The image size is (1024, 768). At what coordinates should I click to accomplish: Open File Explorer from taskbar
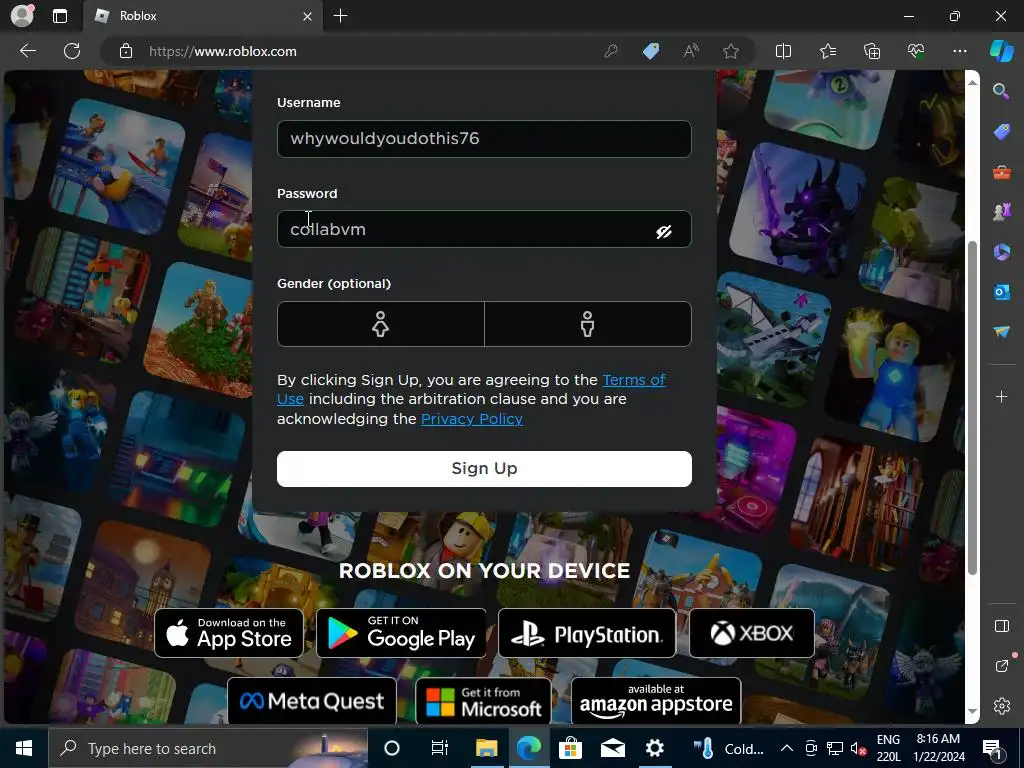tap(487, 748)
